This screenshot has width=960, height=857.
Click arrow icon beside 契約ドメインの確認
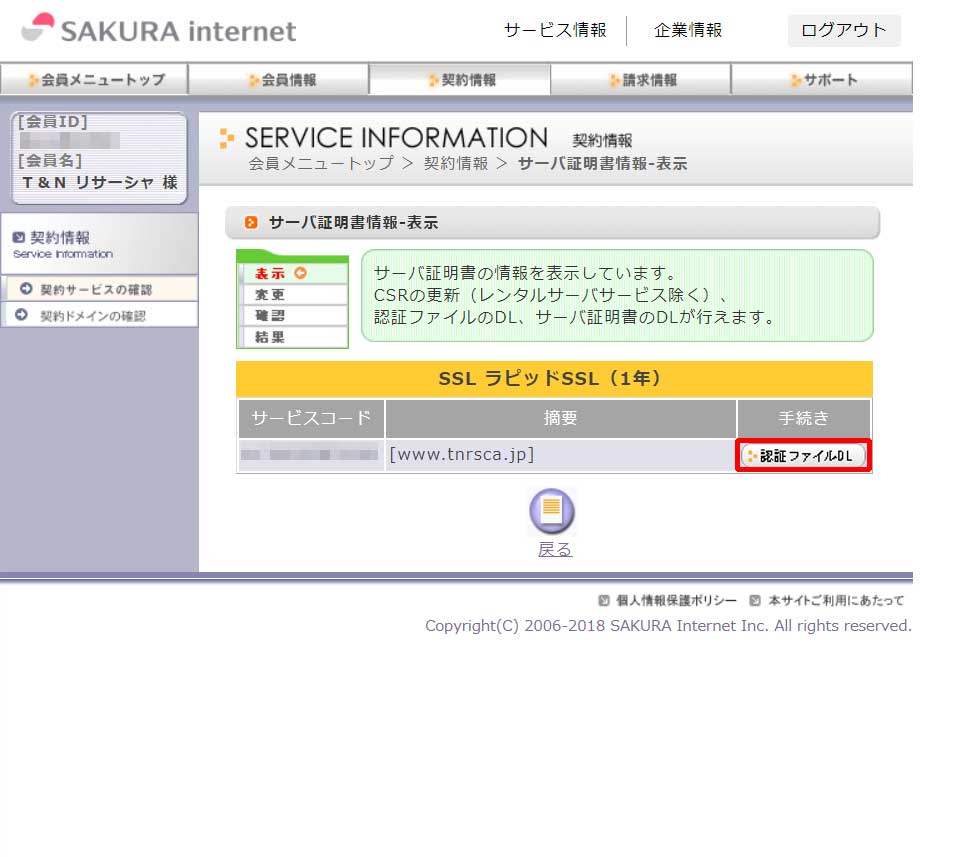[21, 315]
